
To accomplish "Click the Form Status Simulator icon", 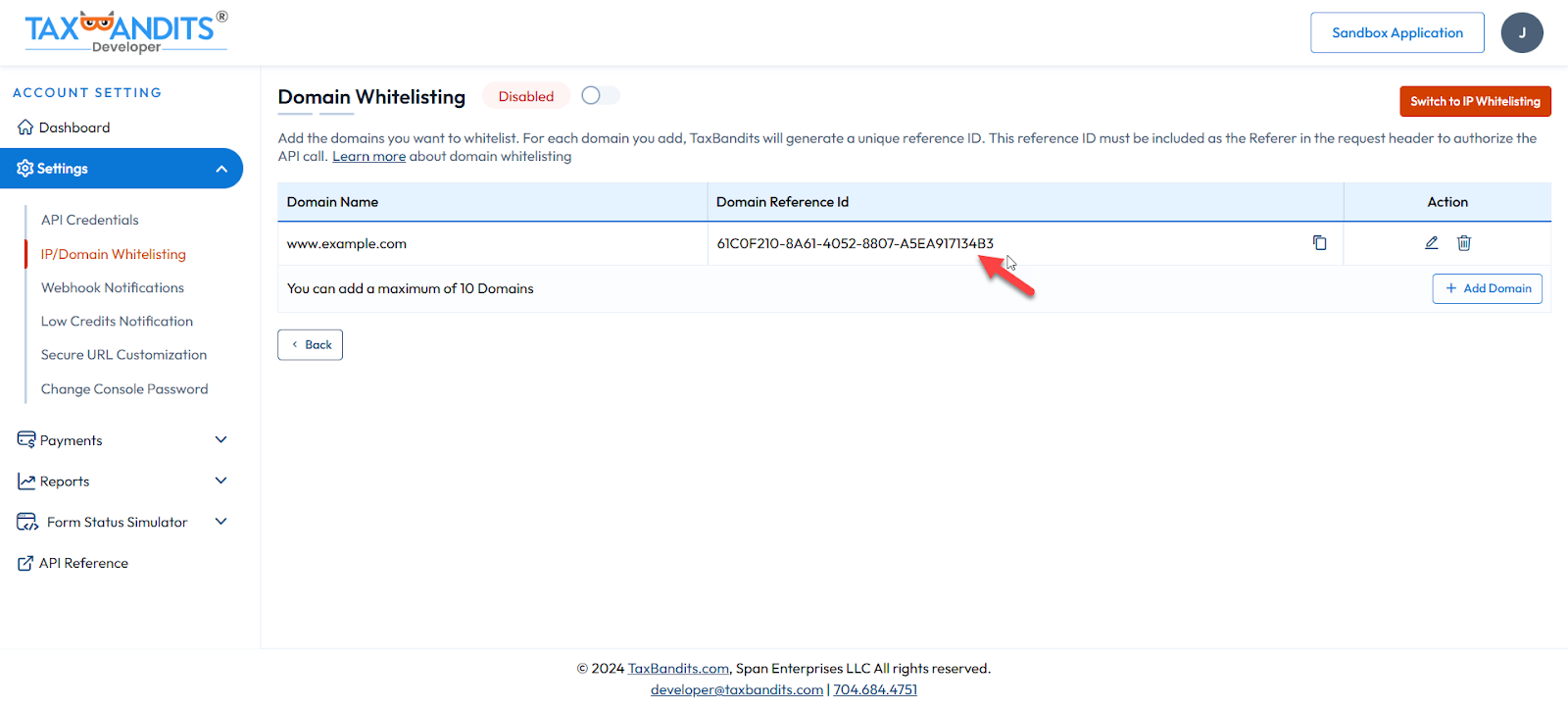I will pyautogui.click(x=27, y=522).
